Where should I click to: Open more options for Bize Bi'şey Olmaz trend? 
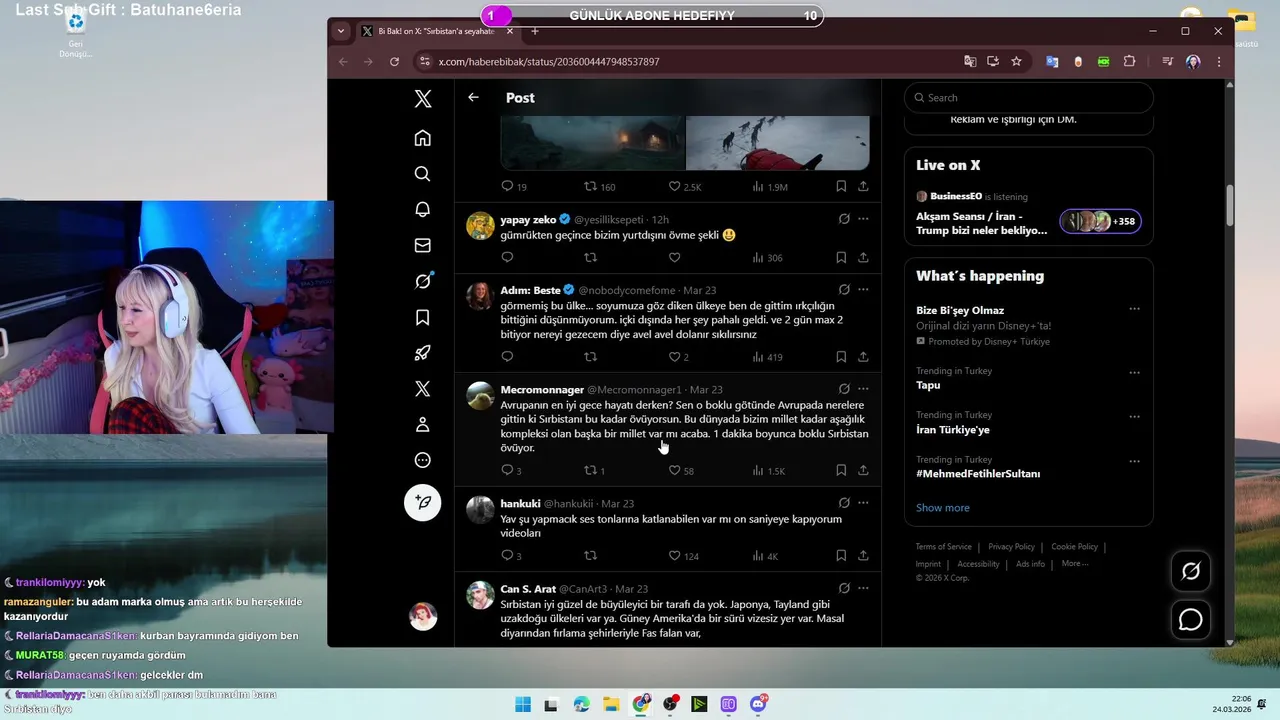point(1134,309)
